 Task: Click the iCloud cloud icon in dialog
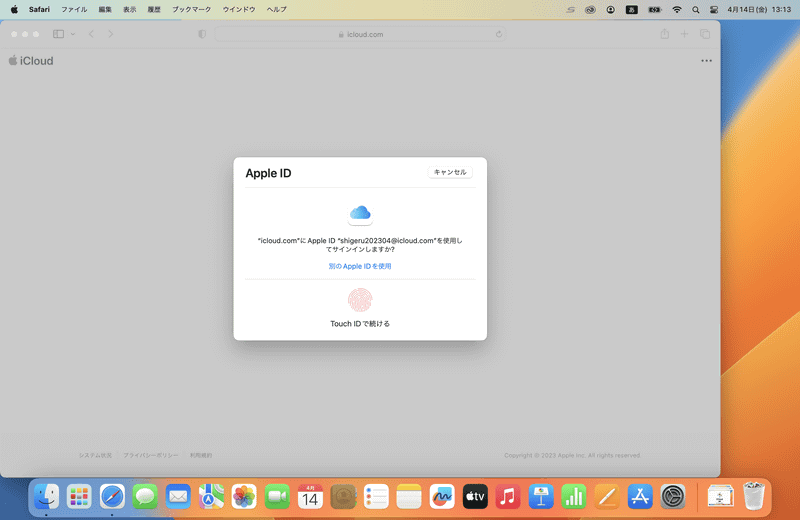(360, 213)
